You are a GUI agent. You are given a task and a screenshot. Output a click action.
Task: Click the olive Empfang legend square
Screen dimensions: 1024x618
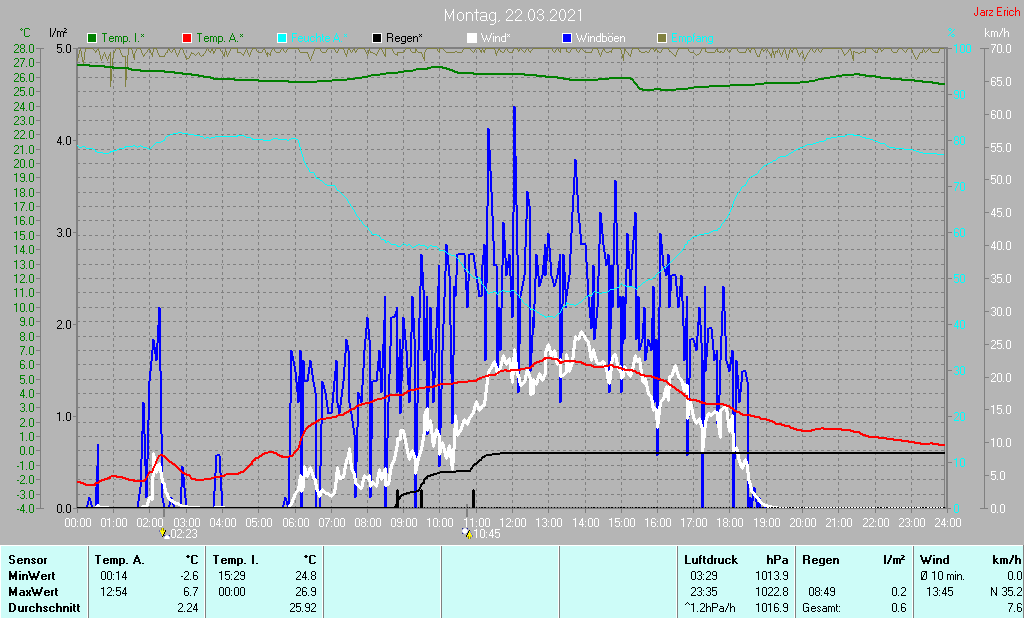[x=662, y=39]
